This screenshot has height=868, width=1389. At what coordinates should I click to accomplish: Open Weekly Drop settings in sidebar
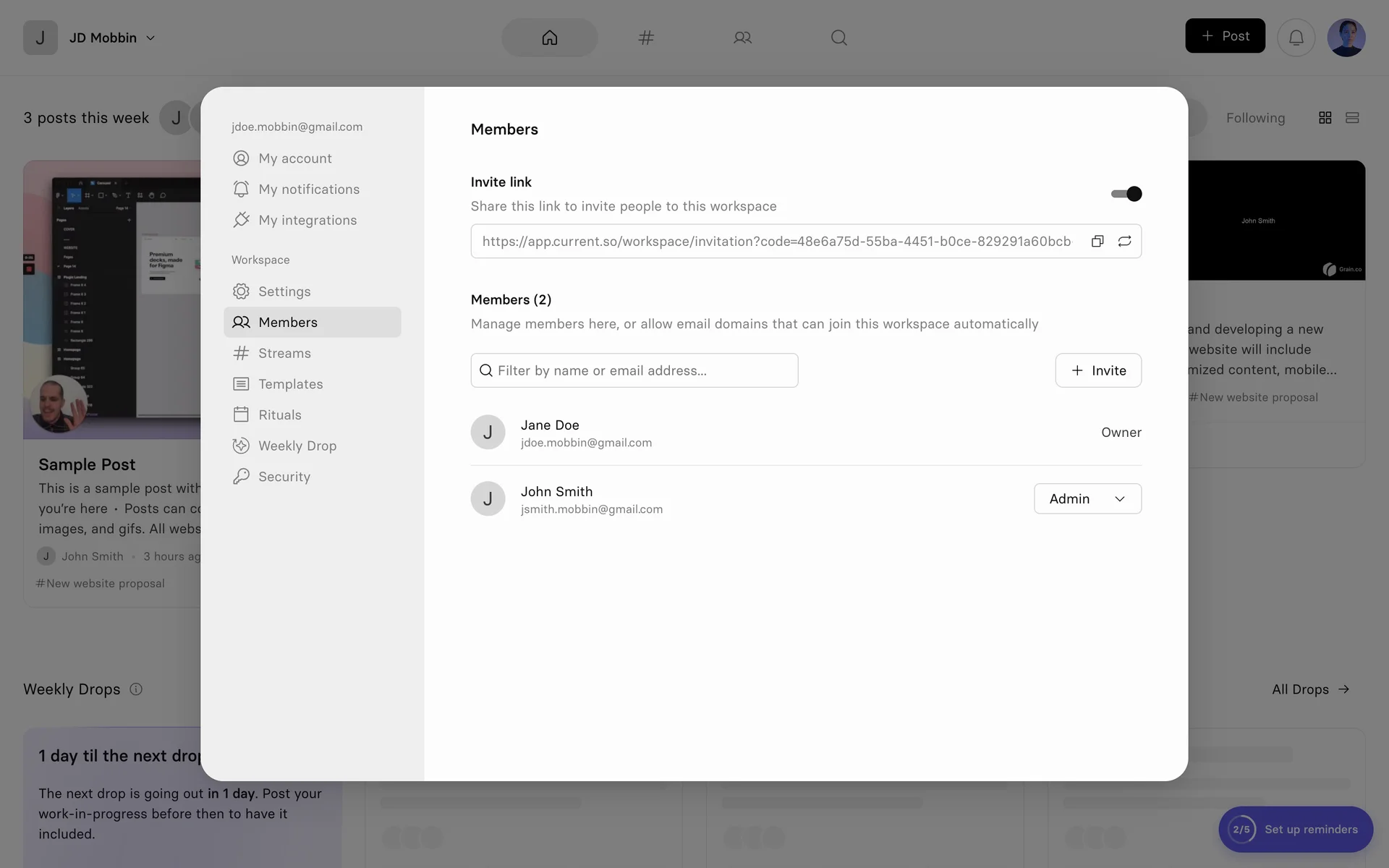pos(297,446)
